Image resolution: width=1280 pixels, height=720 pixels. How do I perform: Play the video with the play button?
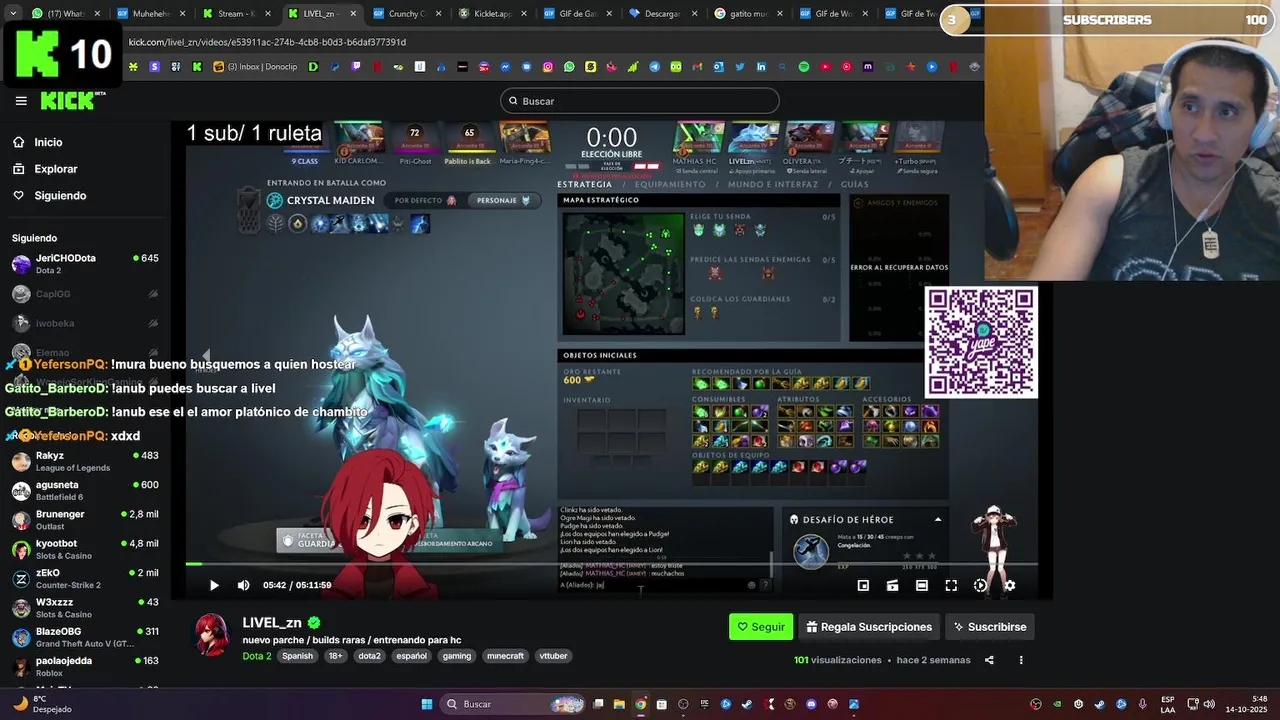point(214,585)
